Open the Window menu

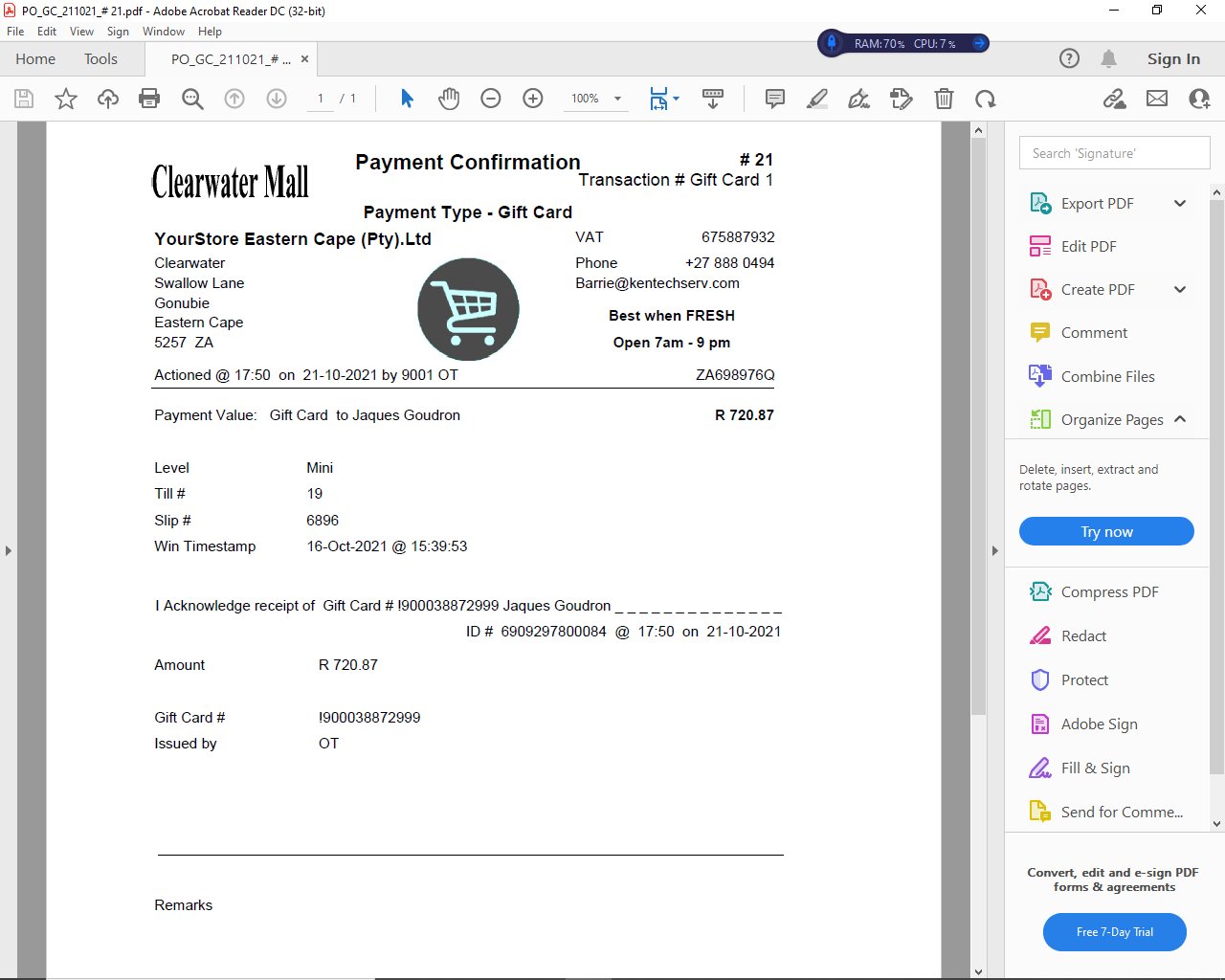coord(163,32)
